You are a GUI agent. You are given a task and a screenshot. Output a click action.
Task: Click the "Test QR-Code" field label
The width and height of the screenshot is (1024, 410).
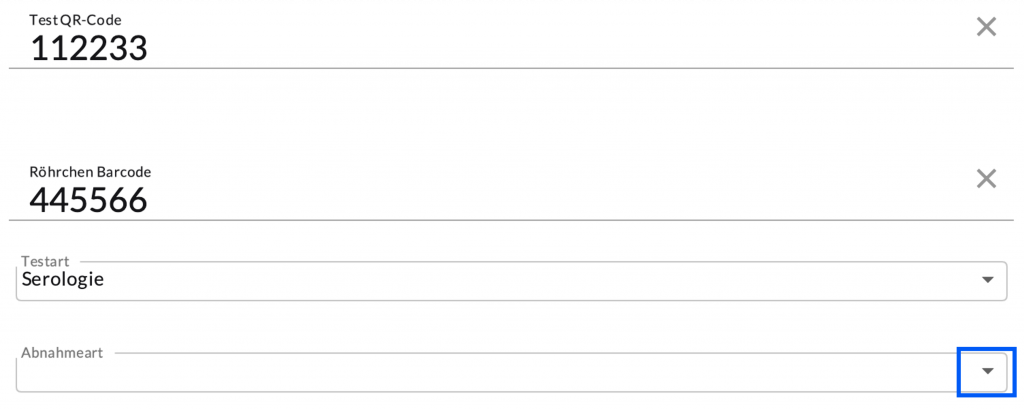click(x=75, y=19)
